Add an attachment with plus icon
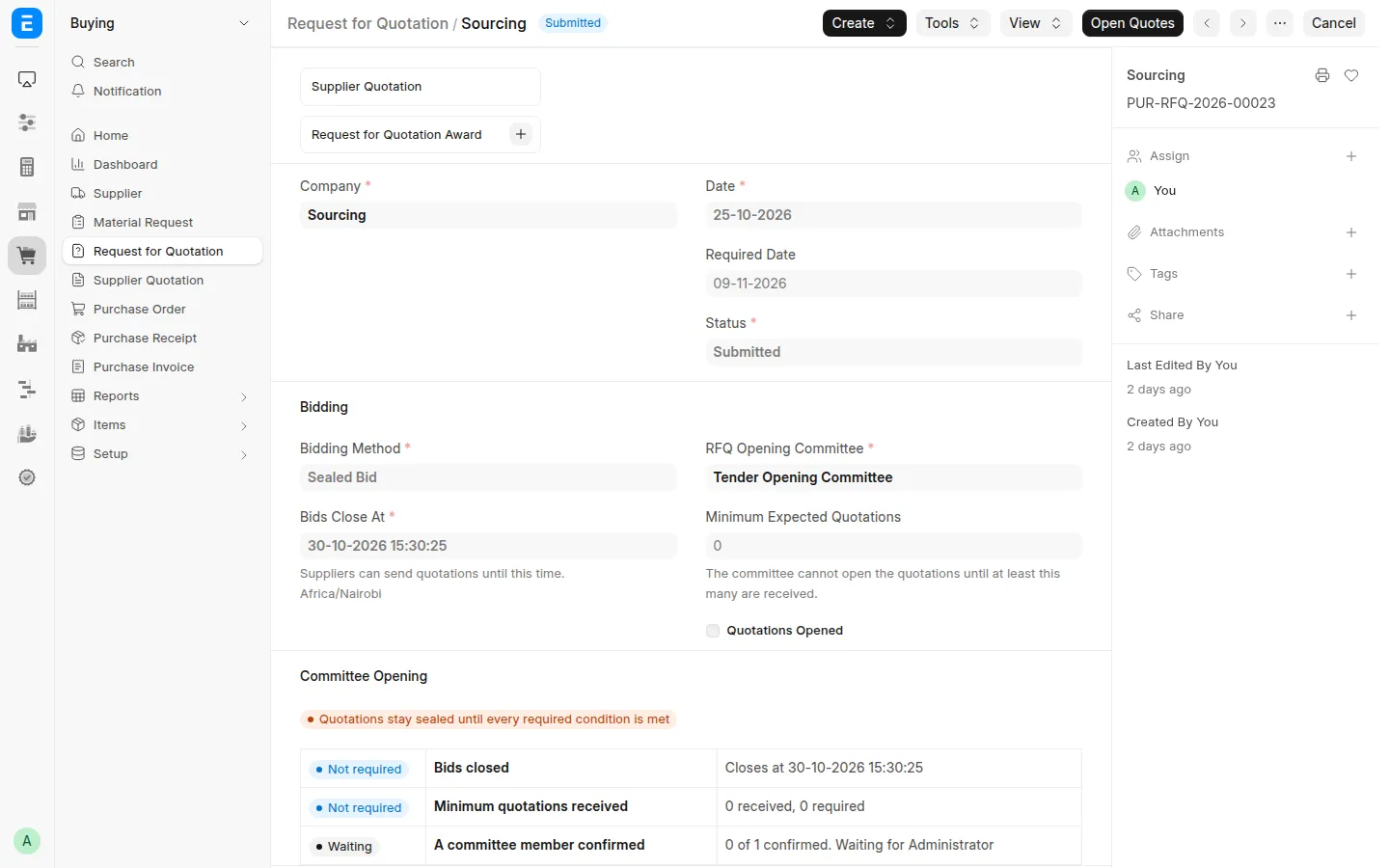This screenshot has height=868, width=1389. 1351,232
